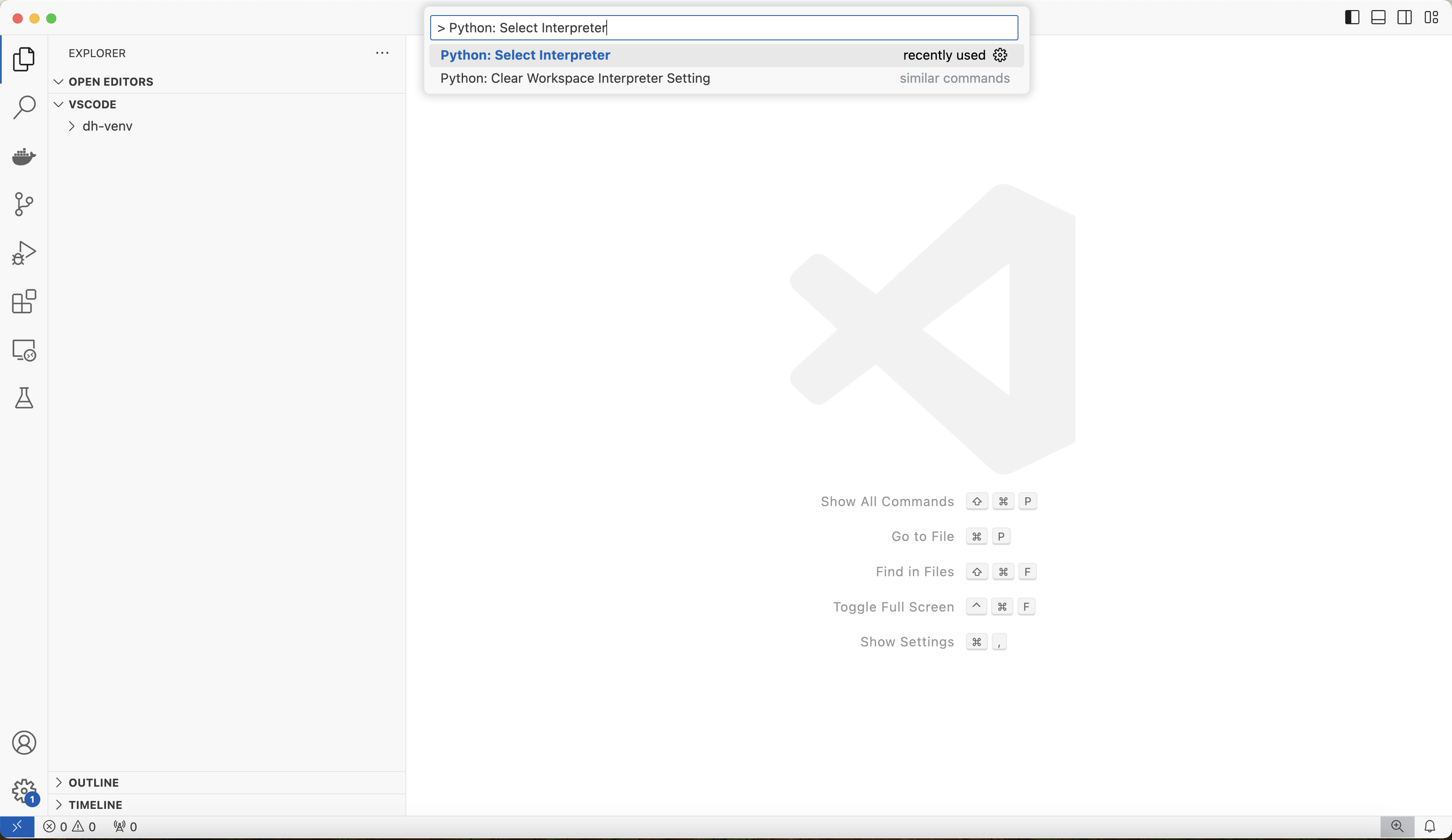Viewport: 1452px width, 840px height.
Task: Open the Search view in activity bar
Action: point(24,108)
